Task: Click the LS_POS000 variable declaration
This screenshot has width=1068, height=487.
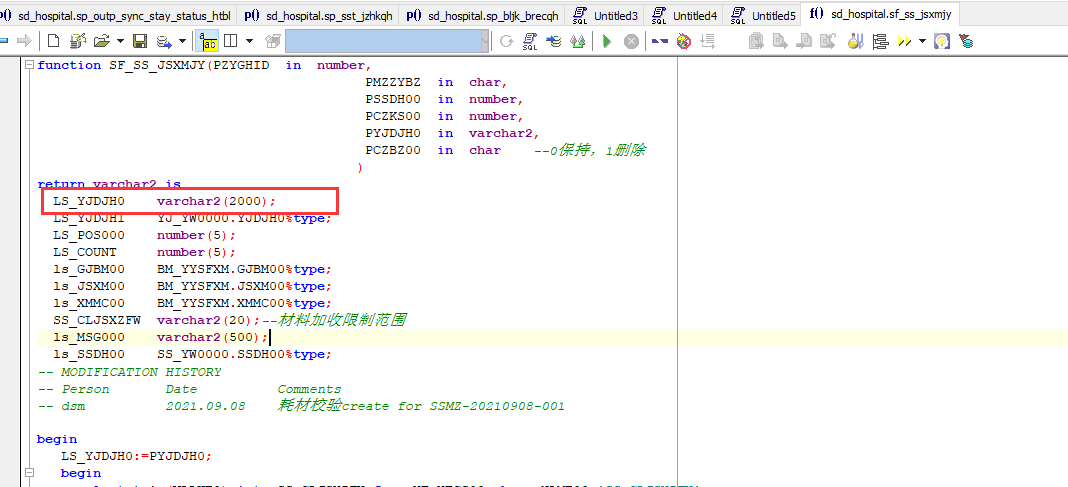Action: tap(144, 236)
